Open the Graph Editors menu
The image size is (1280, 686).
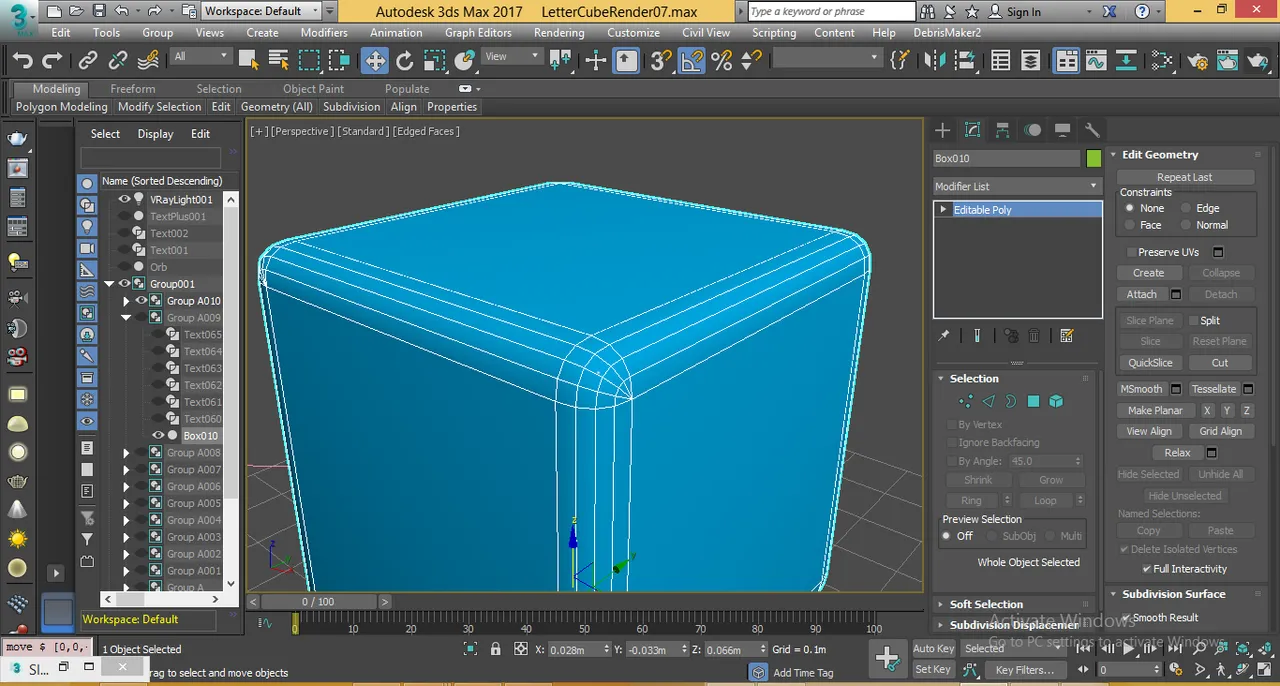tap(478, 32)
